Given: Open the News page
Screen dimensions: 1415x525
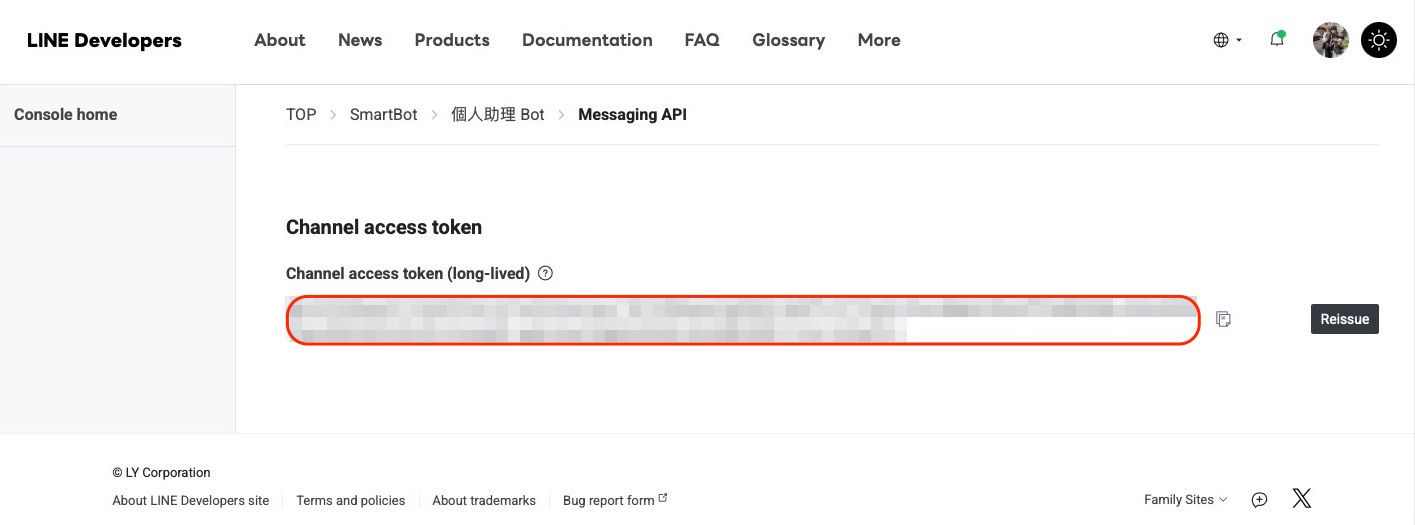Looking at the screenshot, I should click(x=360, y=40).
